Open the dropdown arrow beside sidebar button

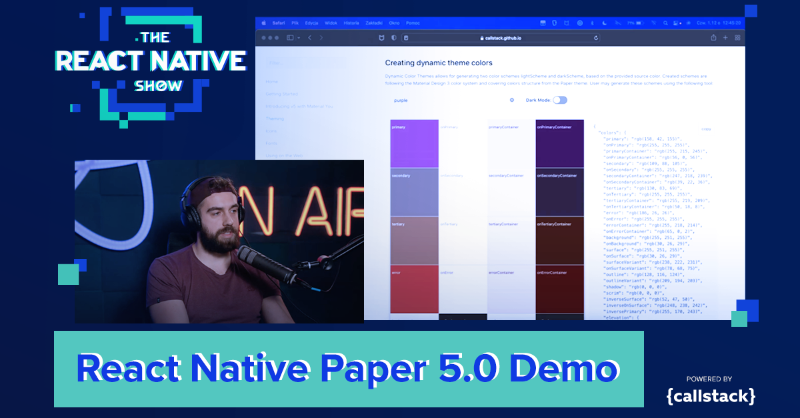tap(298, 38)
